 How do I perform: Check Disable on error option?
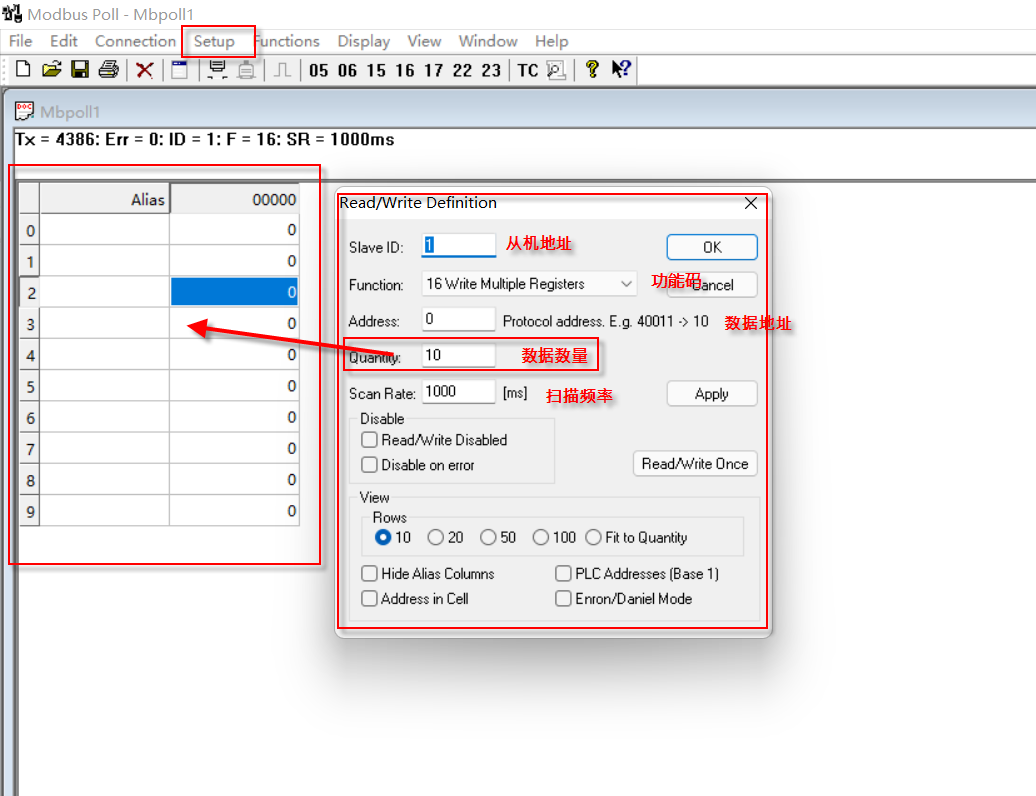[x=369, y=465]
